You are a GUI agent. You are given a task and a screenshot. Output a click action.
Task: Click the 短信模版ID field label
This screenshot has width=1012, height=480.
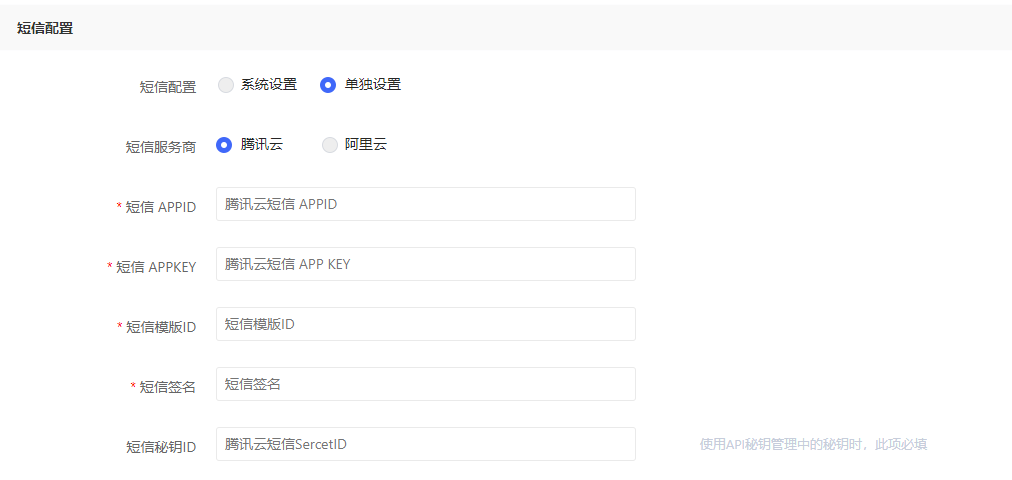(x=160, y=327)
